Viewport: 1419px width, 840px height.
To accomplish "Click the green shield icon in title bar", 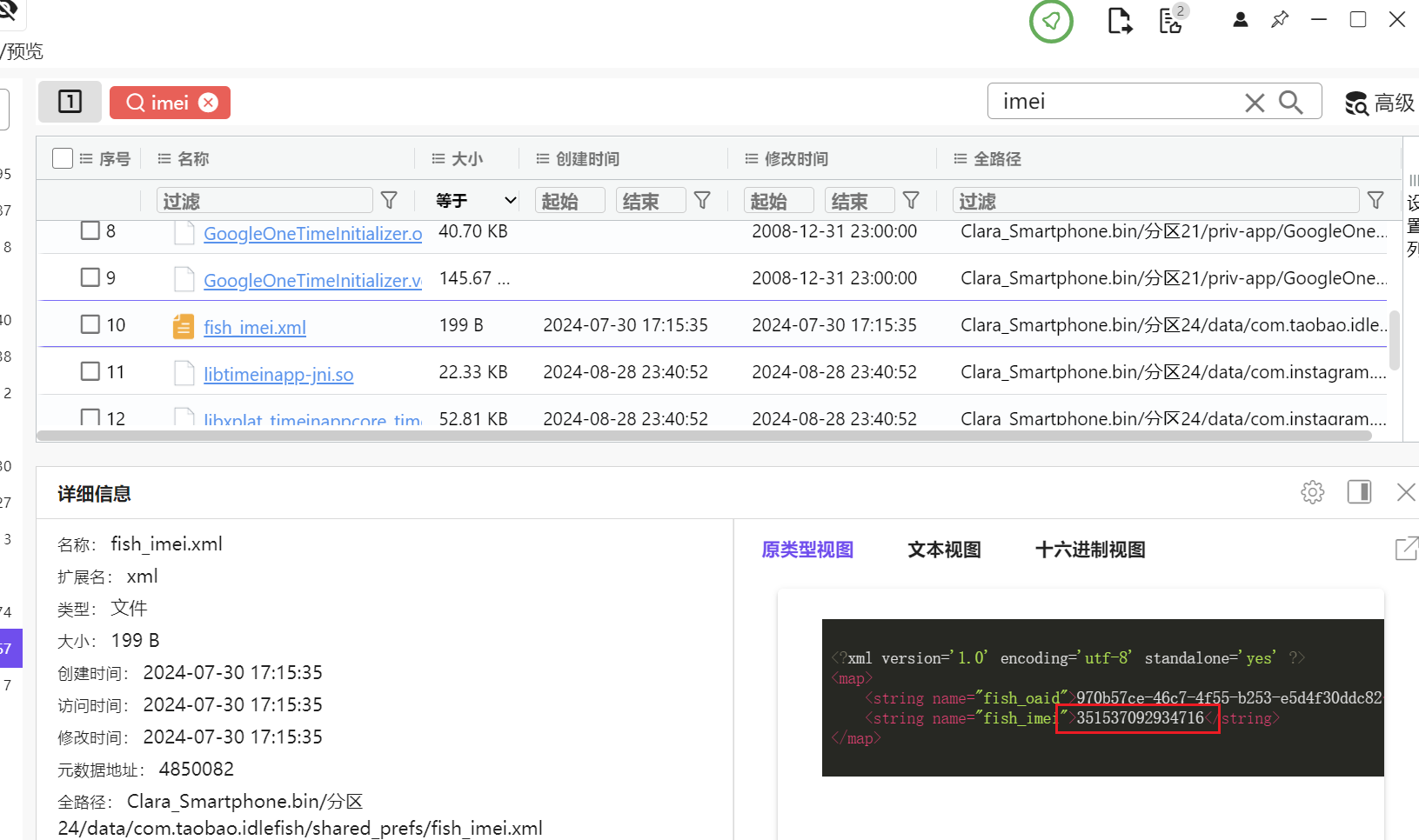I will [x=1051, y=22].
